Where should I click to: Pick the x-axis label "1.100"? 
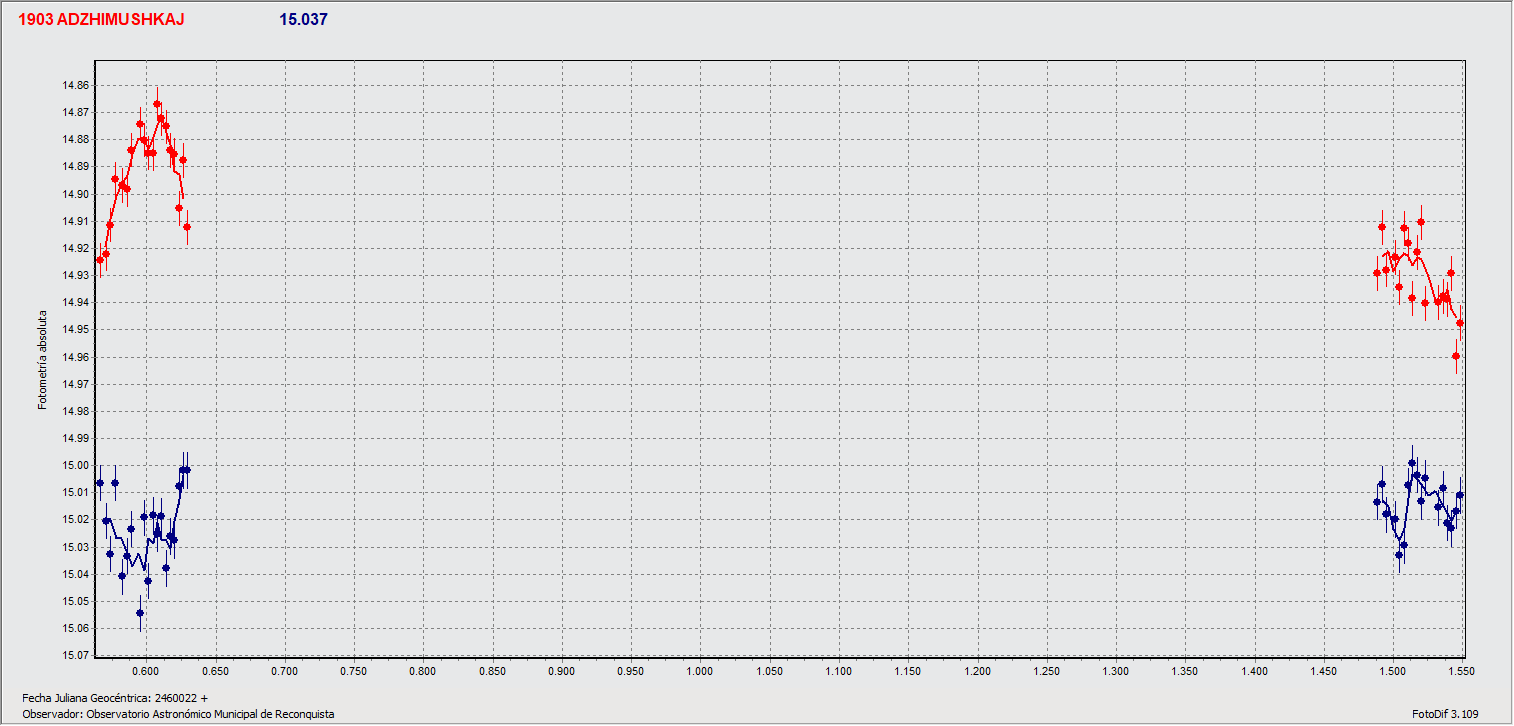[838, 670]
